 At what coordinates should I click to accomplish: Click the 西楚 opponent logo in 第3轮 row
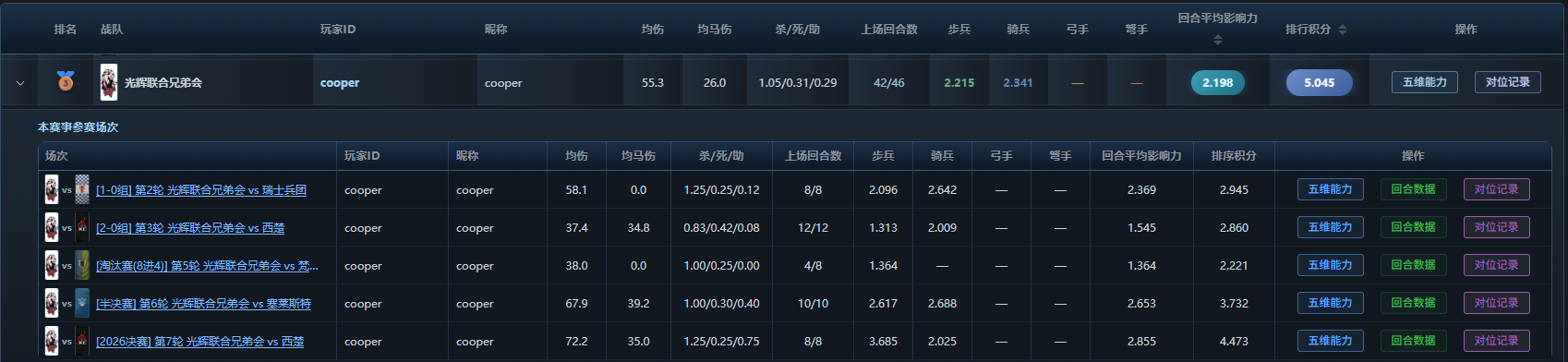pos(82,227)
